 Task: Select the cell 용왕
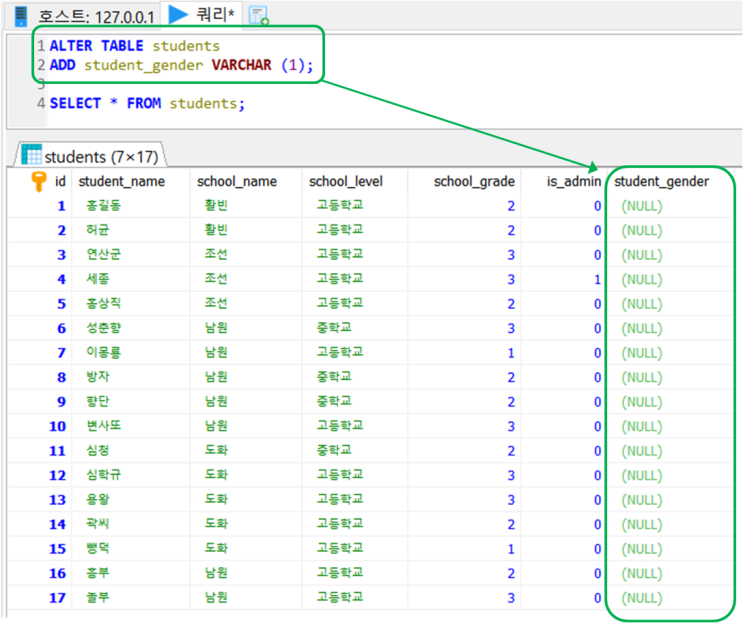[98, 499]
